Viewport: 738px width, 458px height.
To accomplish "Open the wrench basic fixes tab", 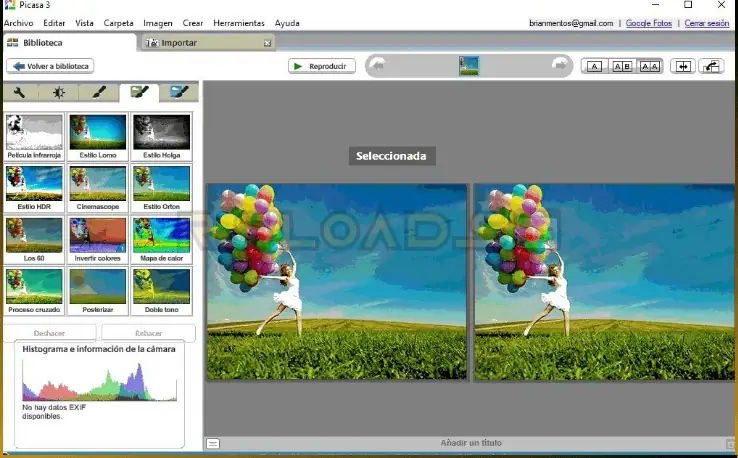I will click(20, 93).
